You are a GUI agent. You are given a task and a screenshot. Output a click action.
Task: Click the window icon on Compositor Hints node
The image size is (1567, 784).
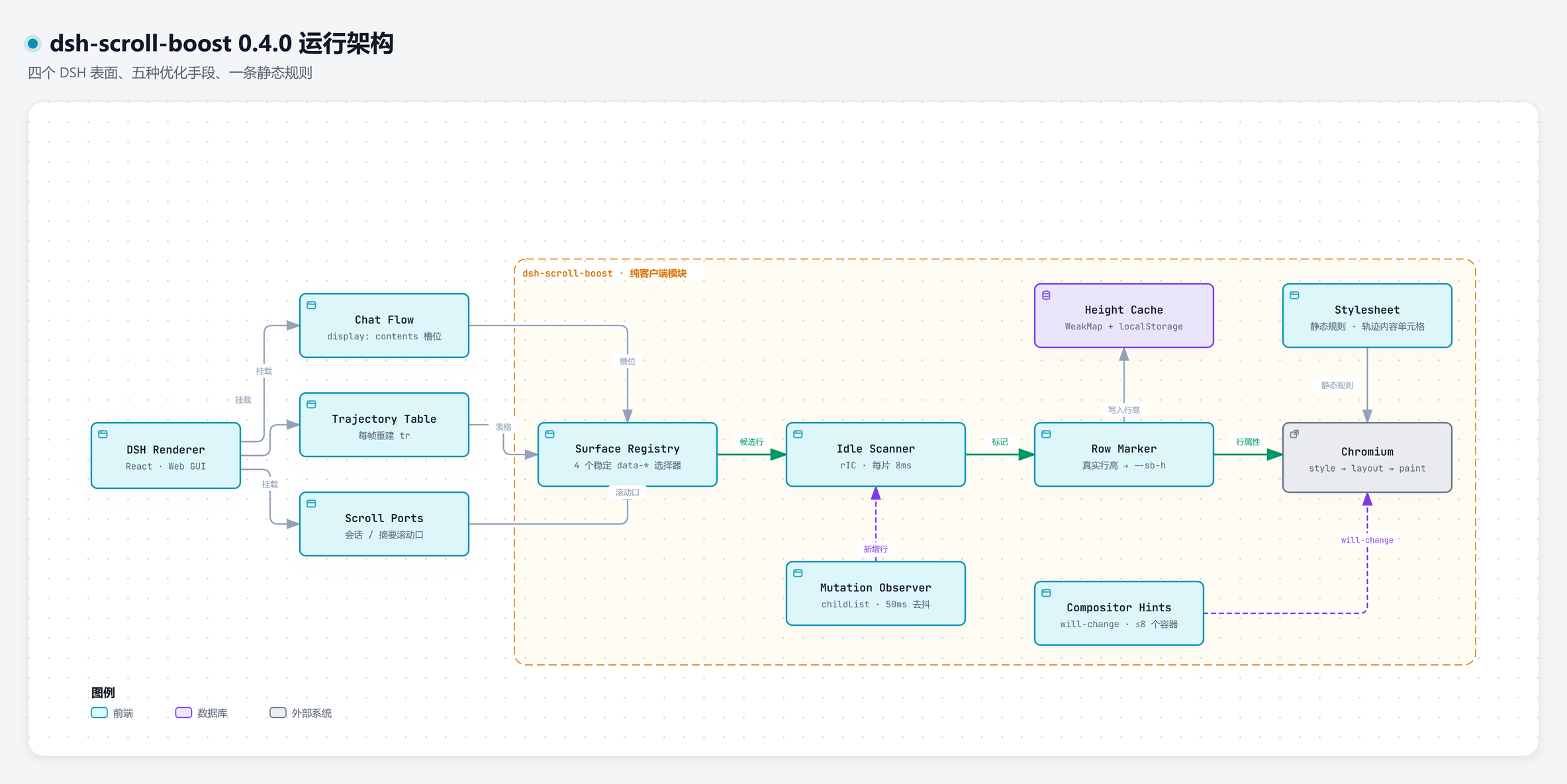coord(1046,593)
